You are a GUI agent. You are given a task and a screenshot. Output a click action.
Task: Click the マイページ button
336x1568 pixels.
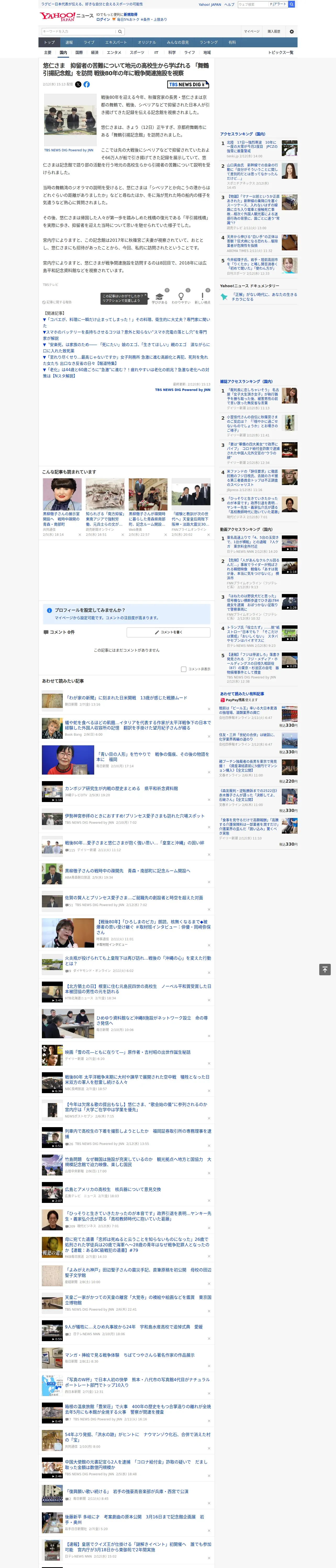pos(252,32)
